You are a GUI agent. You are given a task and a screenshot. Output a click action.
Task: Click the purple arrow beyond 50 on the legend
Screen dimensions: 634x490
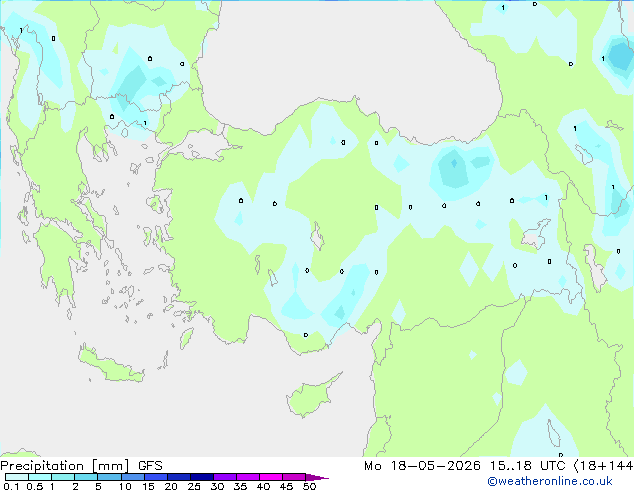pos(317,477)
